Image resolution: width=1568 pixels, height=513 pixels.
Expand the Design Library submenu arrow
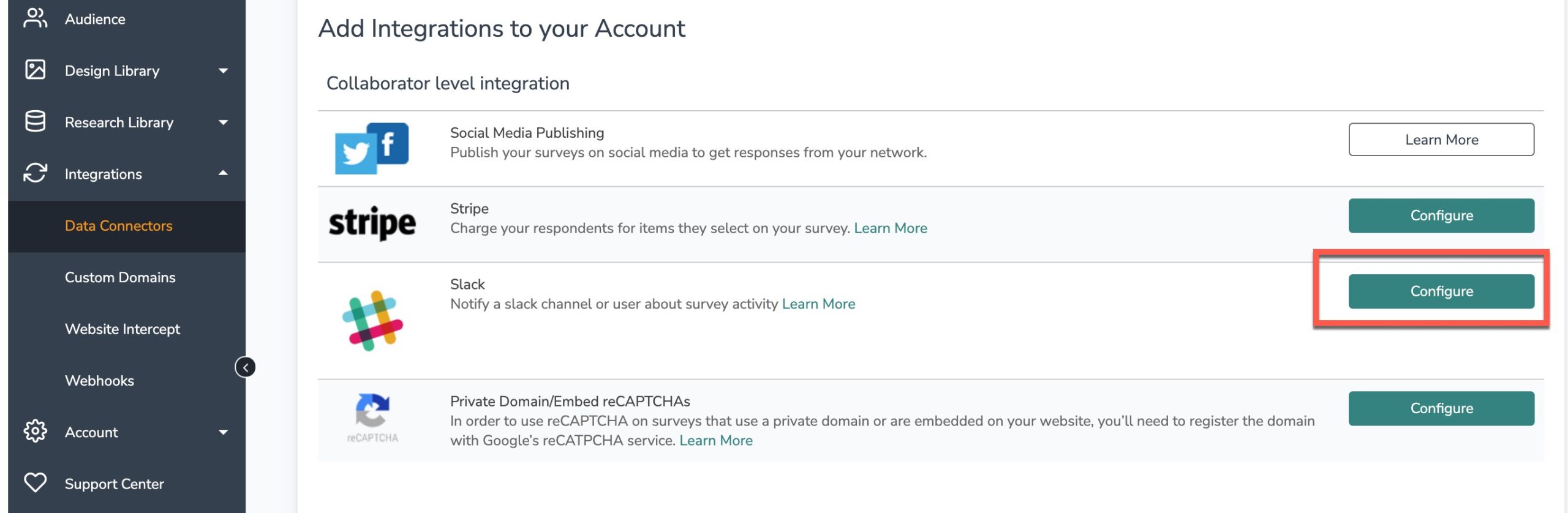[x=224, y=70]
